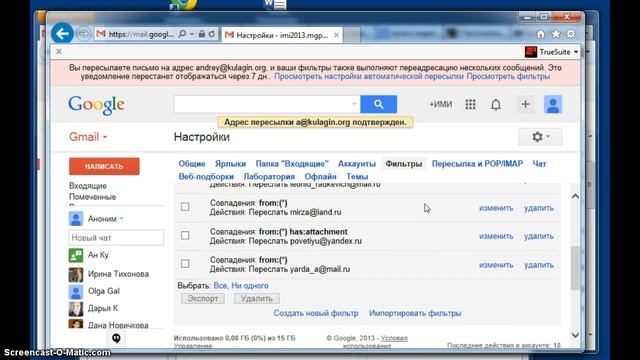Tick checkbox for mirza@land.ru filter
The height and width of the screenshot is (360, 640).
[185, 207]
